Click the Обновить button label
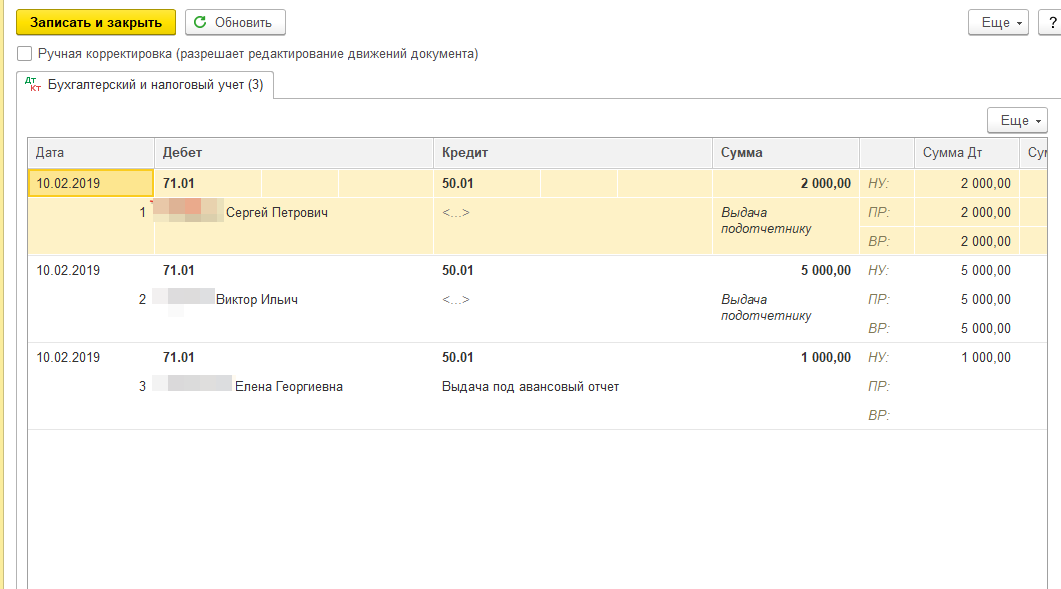Viewport: 1061px width, 589px height. click(243, 22)
